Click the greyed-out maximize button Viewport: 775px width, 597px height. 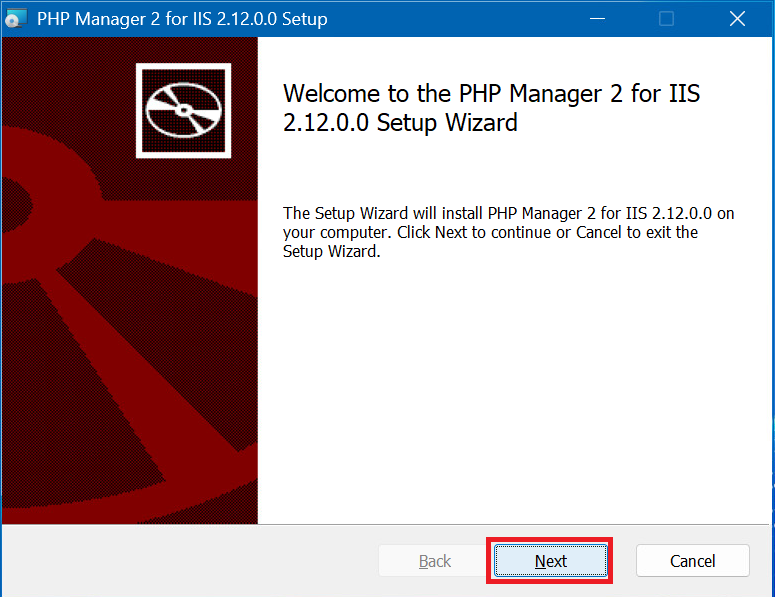coord(666,19)
